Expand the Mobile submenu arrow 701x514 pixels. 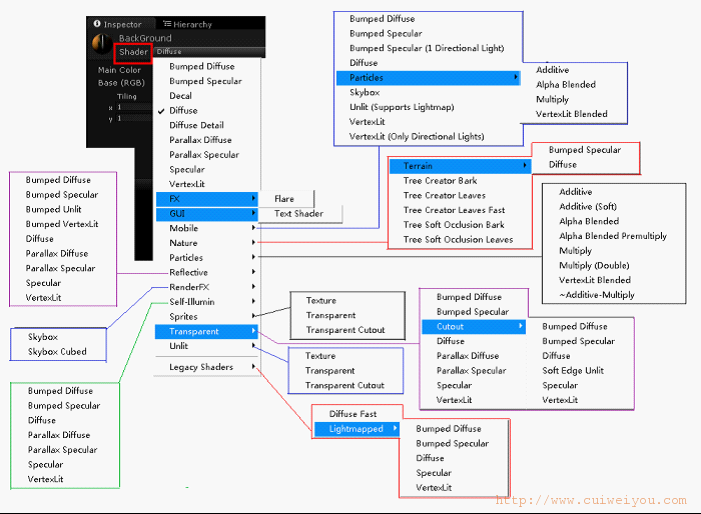click(253, 228)
